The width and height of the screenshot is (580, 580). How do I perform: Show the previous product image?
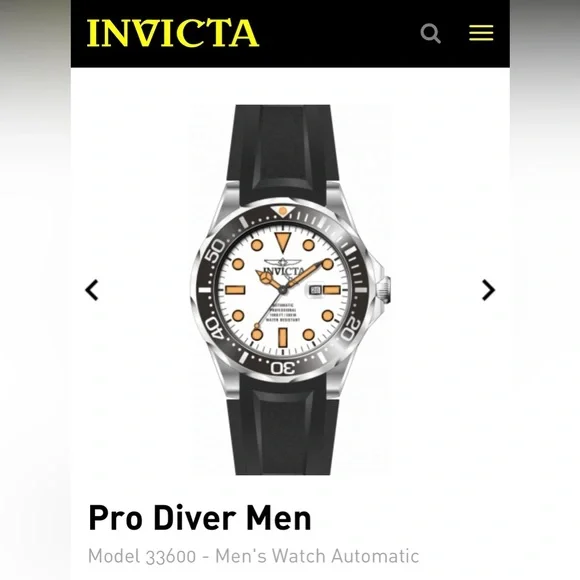click(92, 290)
